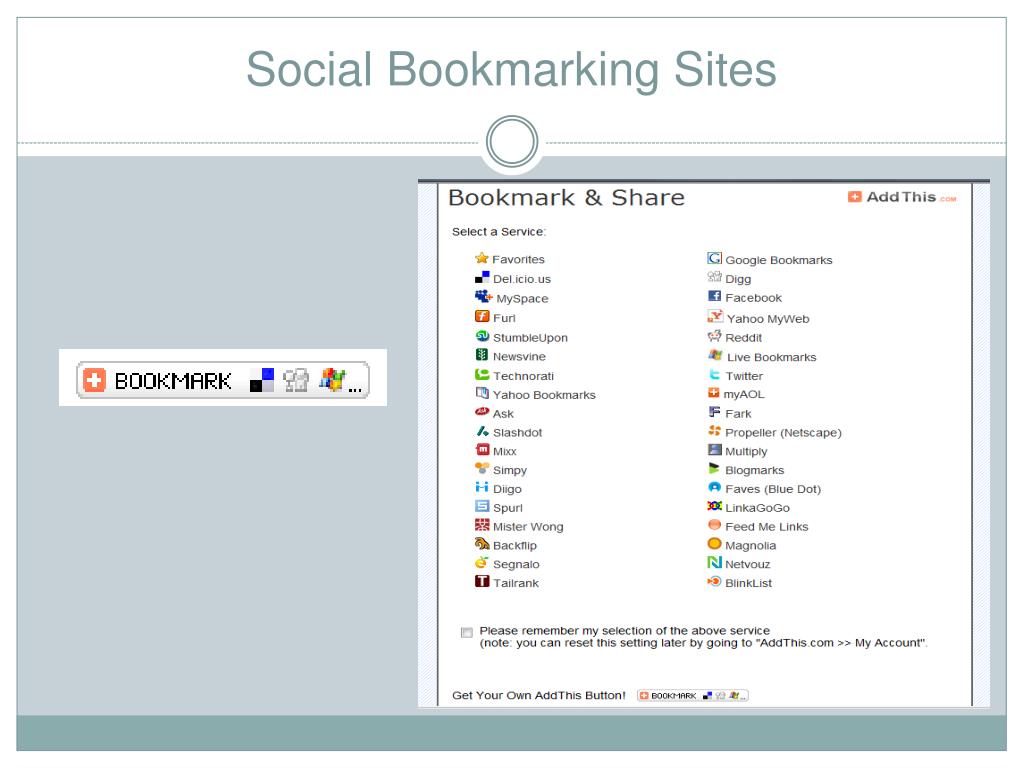Image resolution: width=1024 pixels, height=768 pixels.
Task: Click the Backflip icon
Action: pyautogui.click(x=482, y=543)
